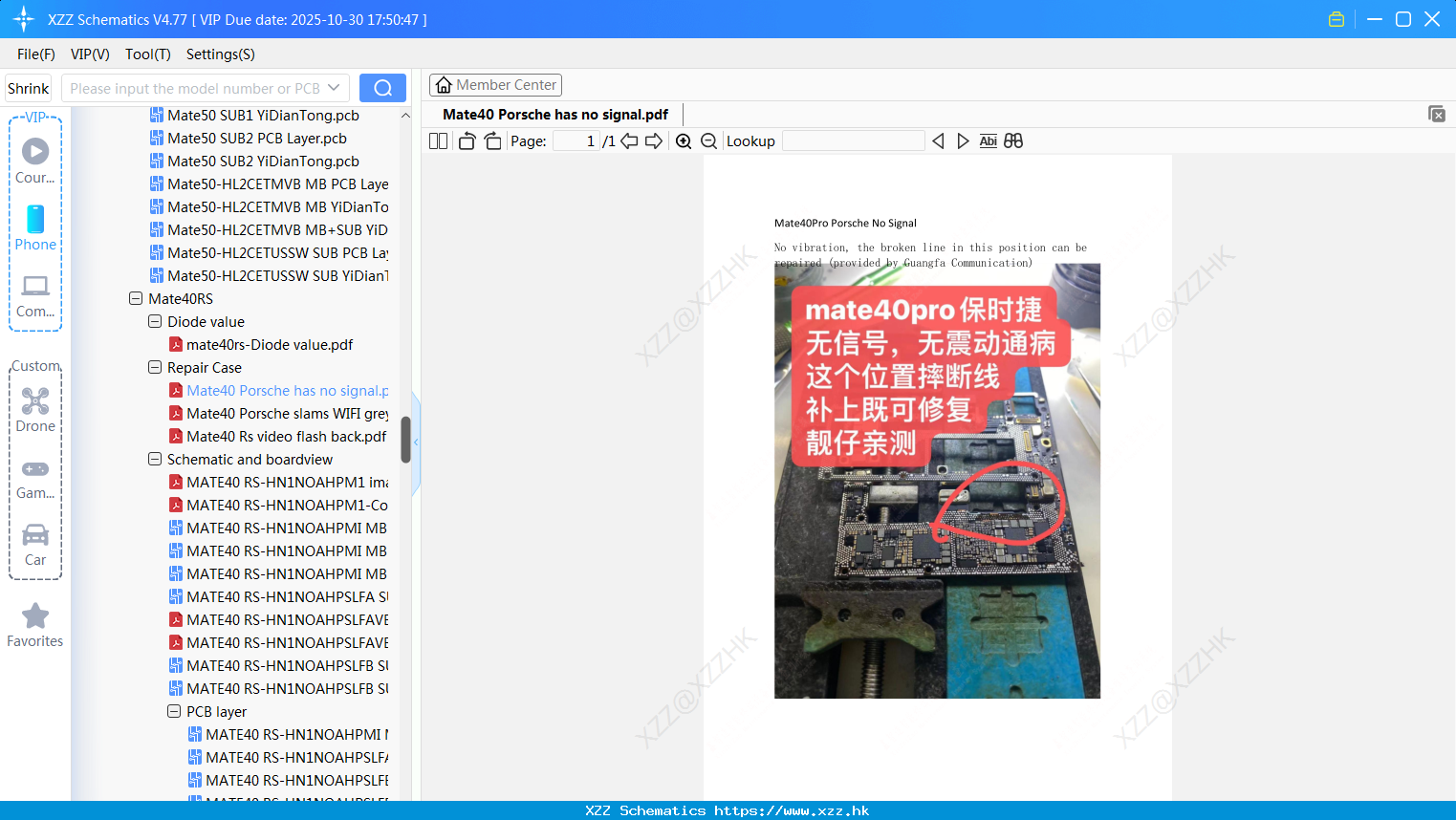1456x820 pixels.
Task: Open the Tool(T) menu
Action: [148, 54]
